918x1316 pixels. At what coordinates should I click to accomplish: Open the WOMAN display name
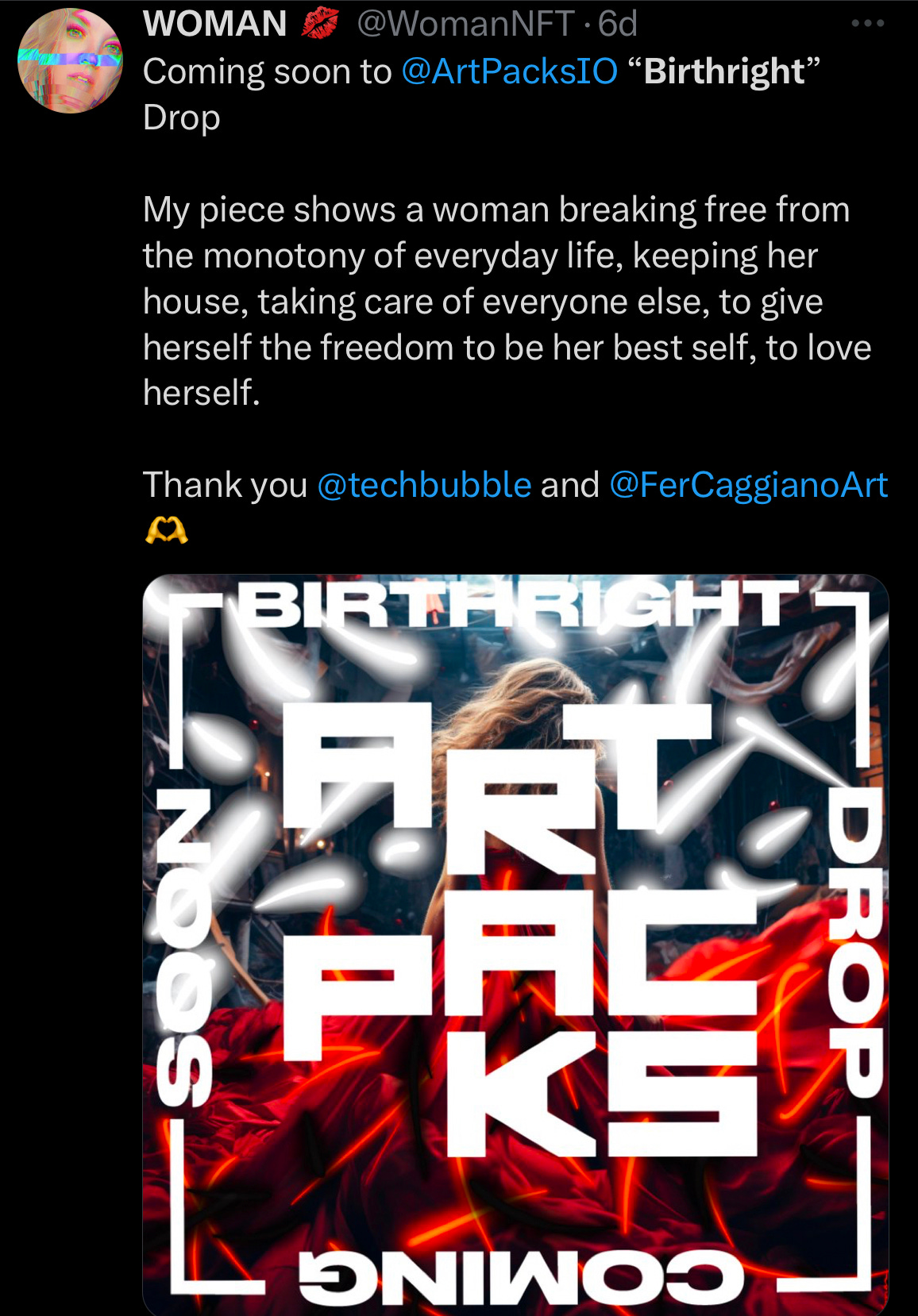pyautogui.click(x=214, y=24)
